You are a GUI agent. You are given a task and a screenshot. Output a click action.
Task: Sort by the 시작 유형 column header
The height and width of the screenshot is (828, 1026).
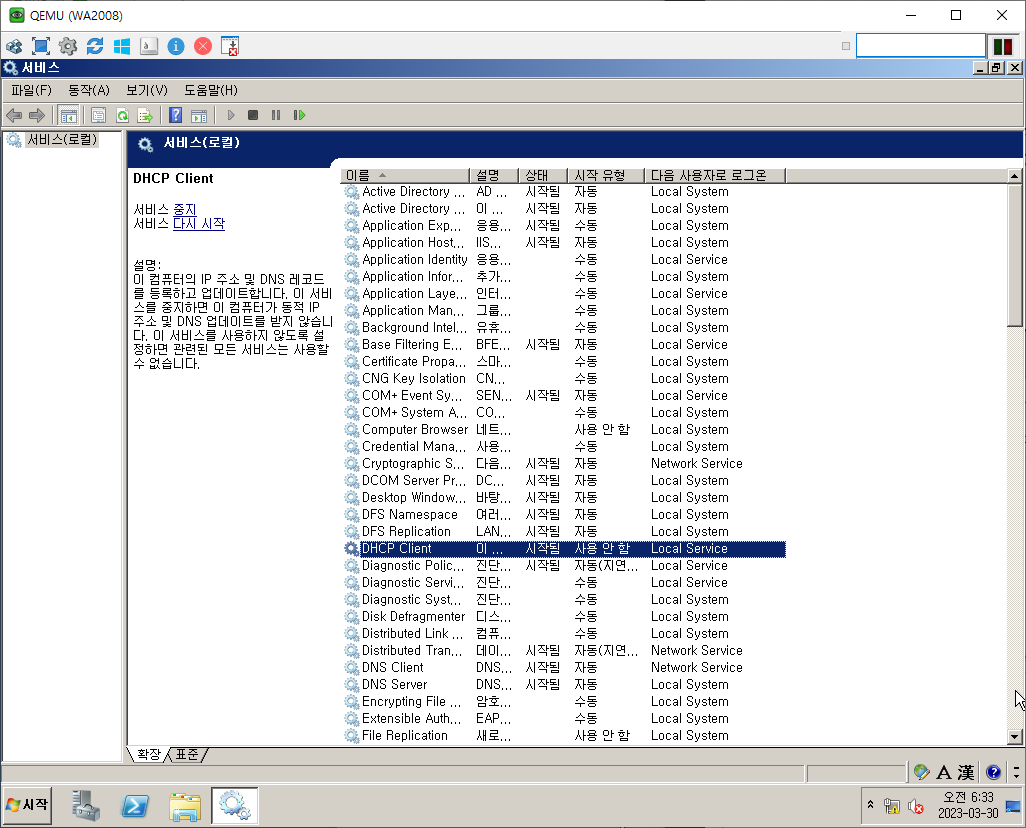pos(606,175)
